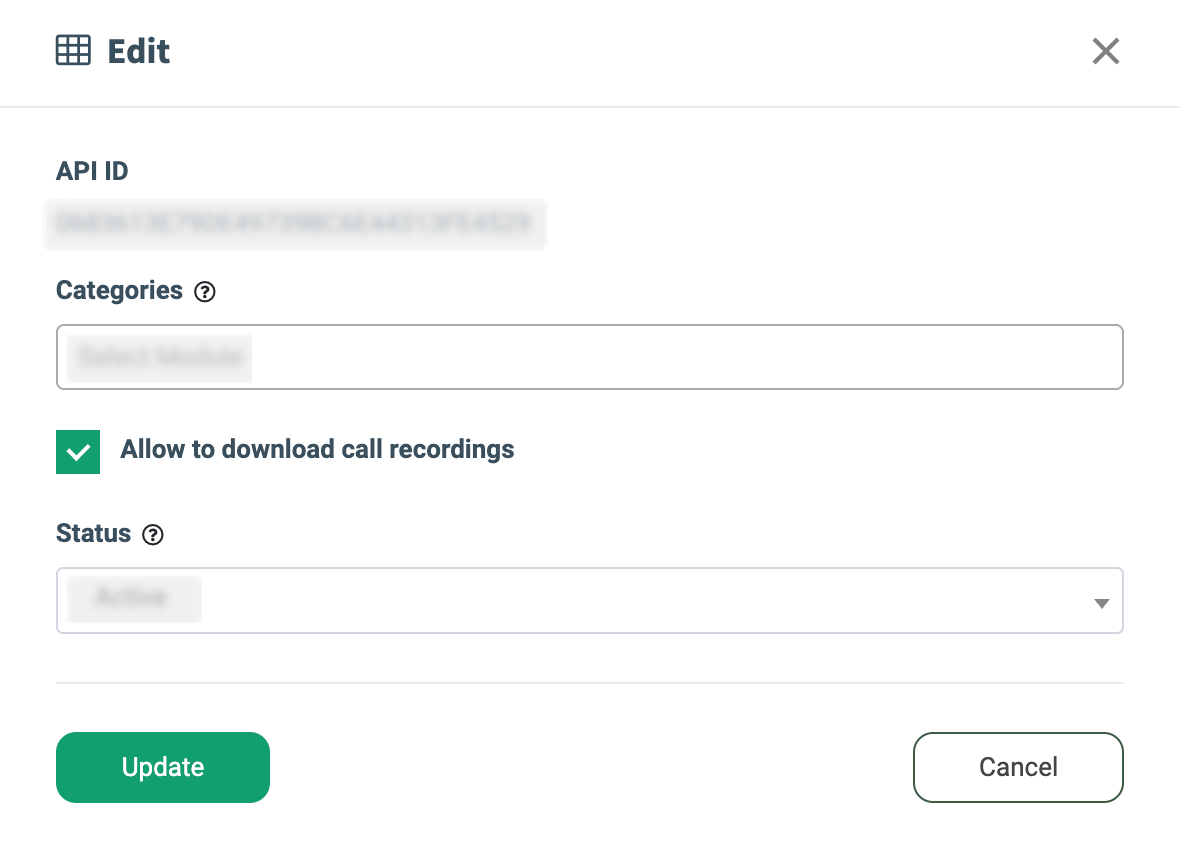Viewport: 1180px width, 848px height.
Task: Click the green checkmark icon
Action: click(78, 452)
